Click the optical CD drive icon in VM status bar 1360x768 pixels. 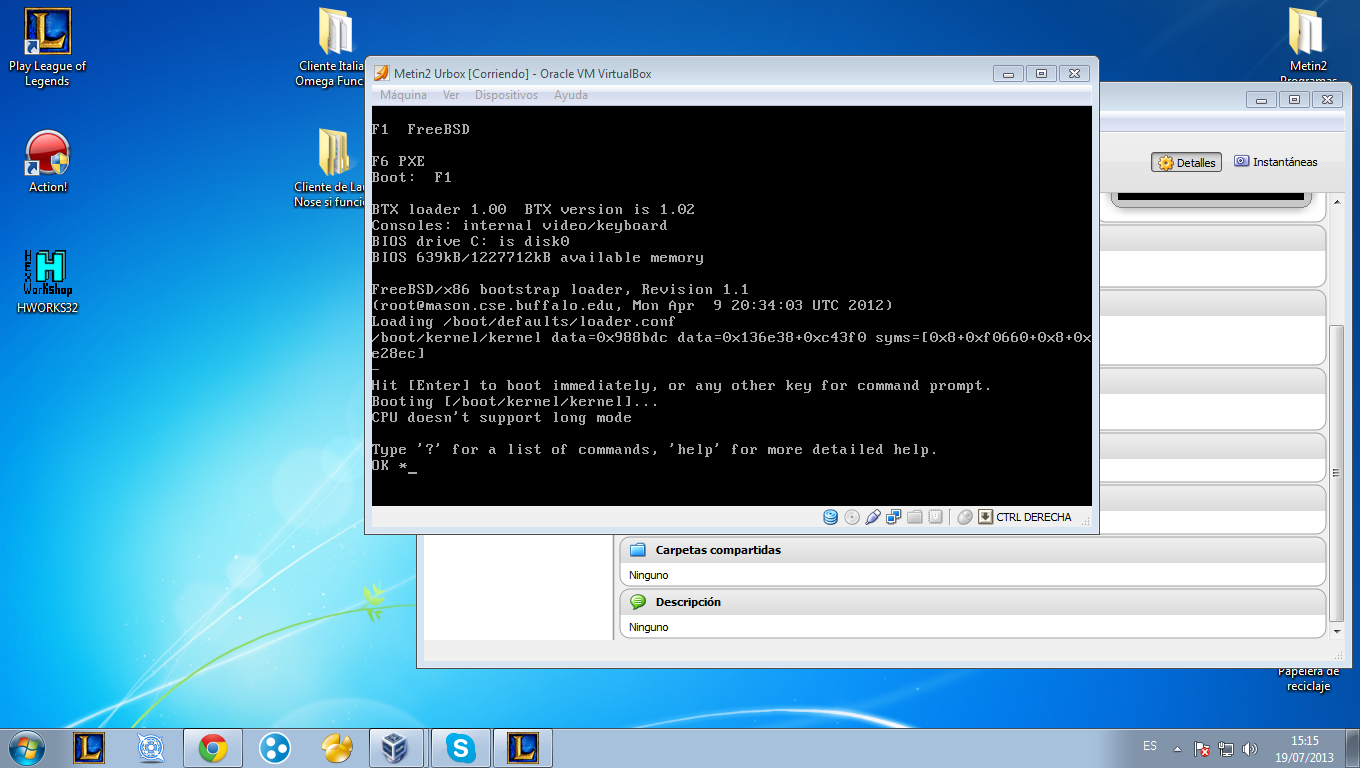[852, 517]
